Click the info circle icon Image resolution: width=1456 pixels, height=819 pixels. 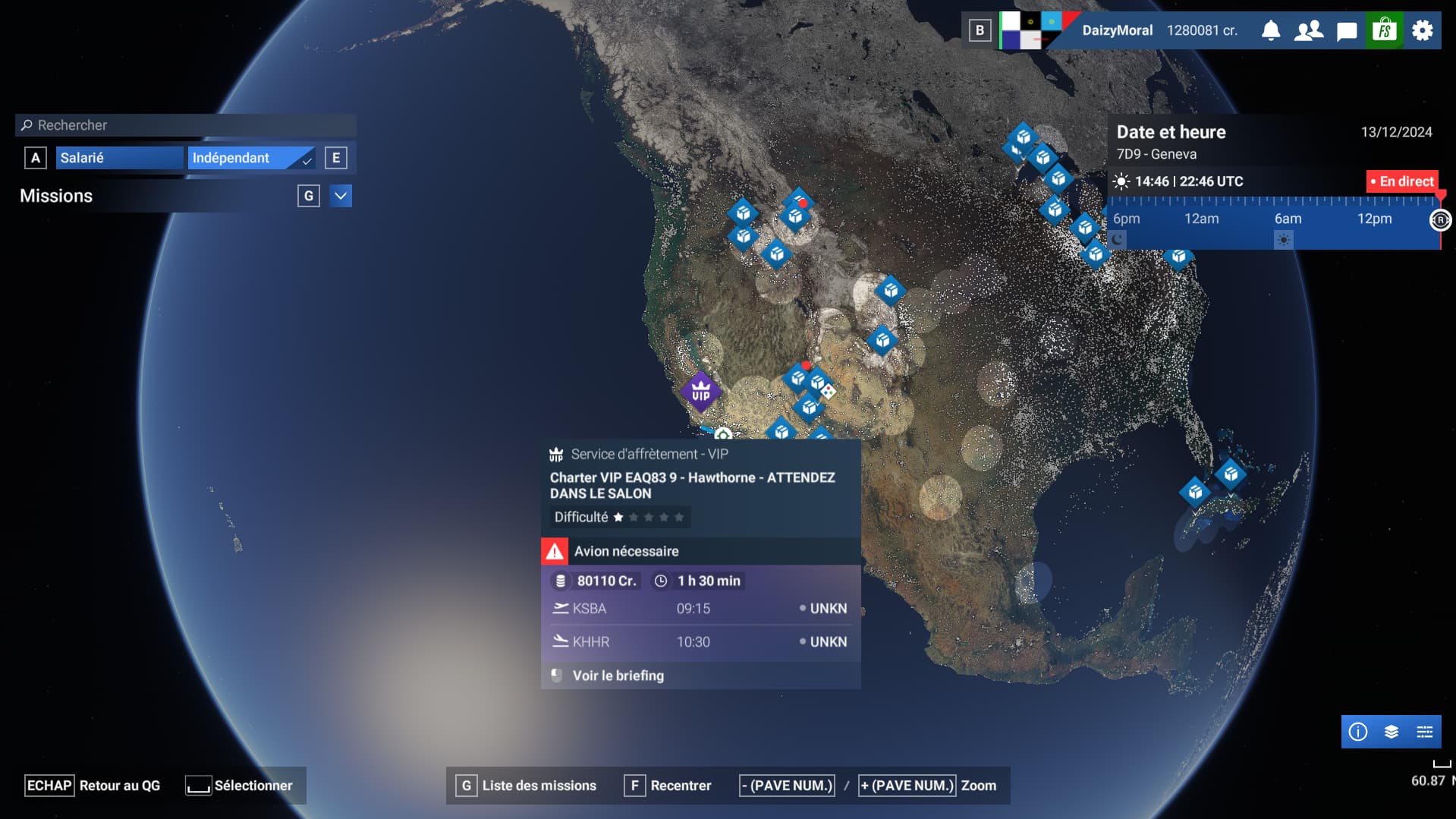(1358, 732)
